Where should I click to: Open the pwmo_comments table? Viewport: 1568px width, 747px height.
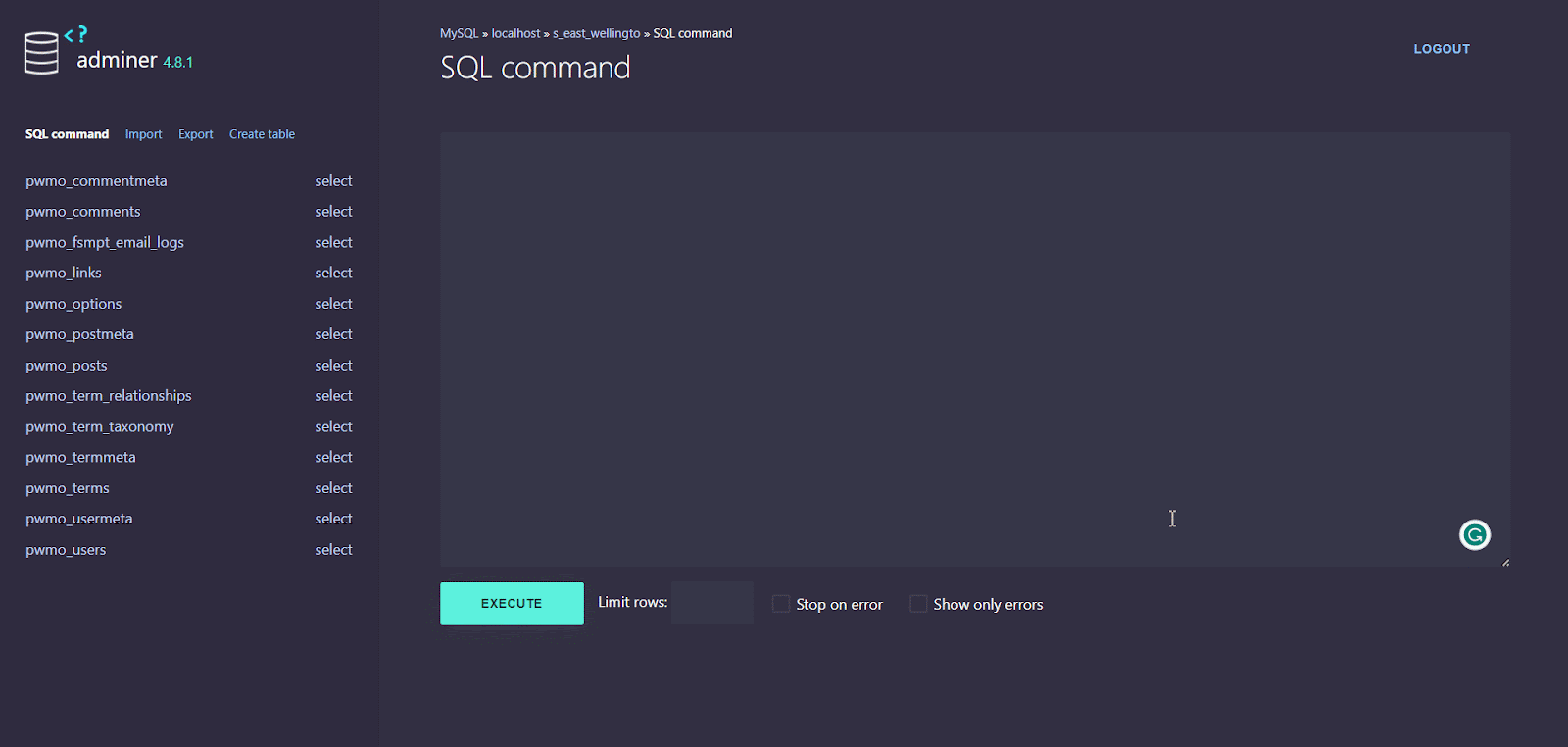83,212
